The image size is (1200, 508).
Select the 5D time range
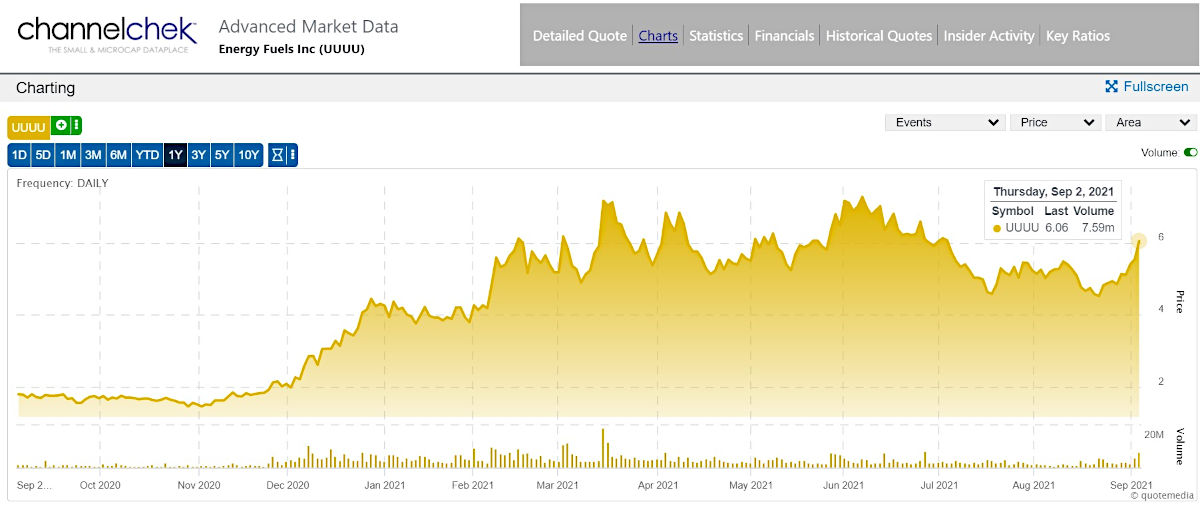pyautogui.click(x=43, y=155)
